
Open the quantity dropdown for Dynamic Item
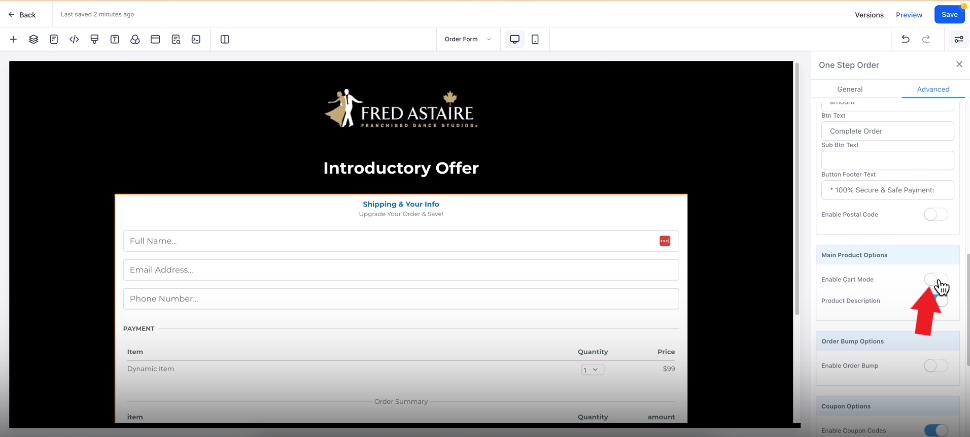(593, 370)
